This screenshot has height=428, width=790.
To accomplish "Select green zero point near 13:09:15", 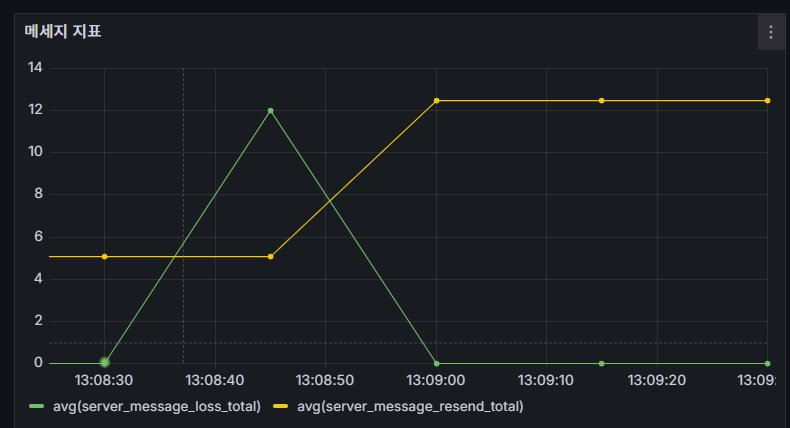I will pyautogui.click(x=602, y=363).
